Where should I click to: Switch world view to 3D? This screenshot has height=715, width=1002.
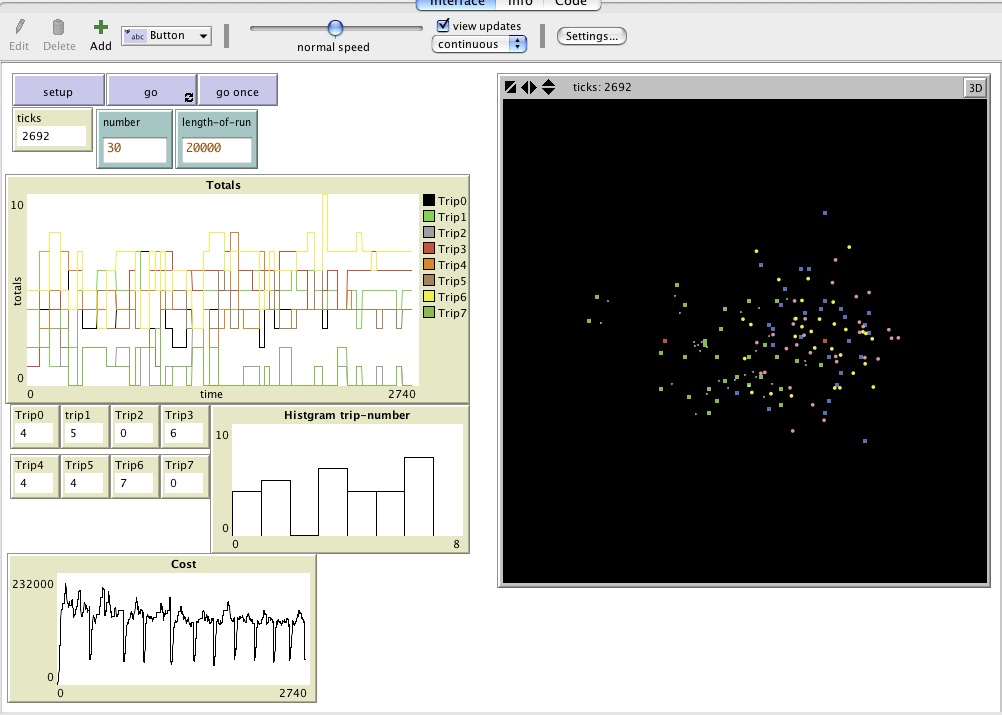tap(975, 88)
